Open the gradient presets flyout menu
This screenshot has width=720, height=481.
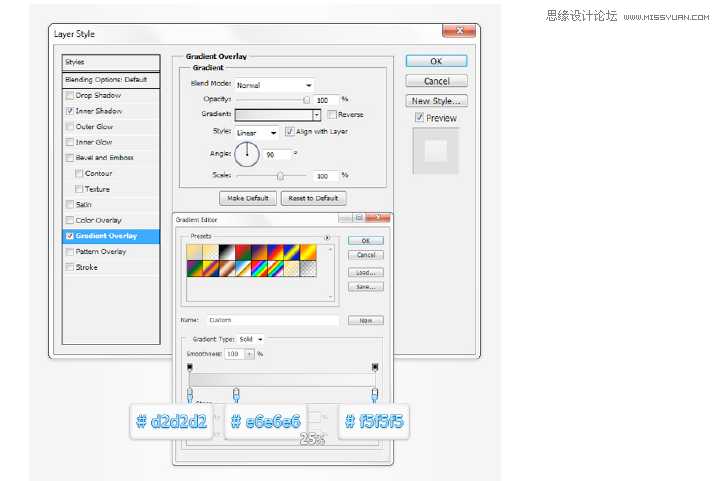pos(327,238)
